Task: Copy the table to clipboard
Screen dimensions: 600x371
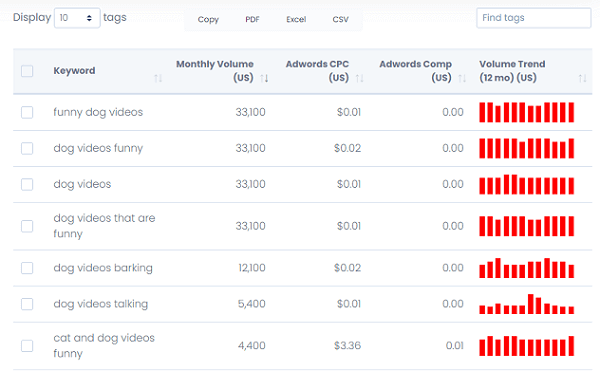Action: [x=208, y=20]
